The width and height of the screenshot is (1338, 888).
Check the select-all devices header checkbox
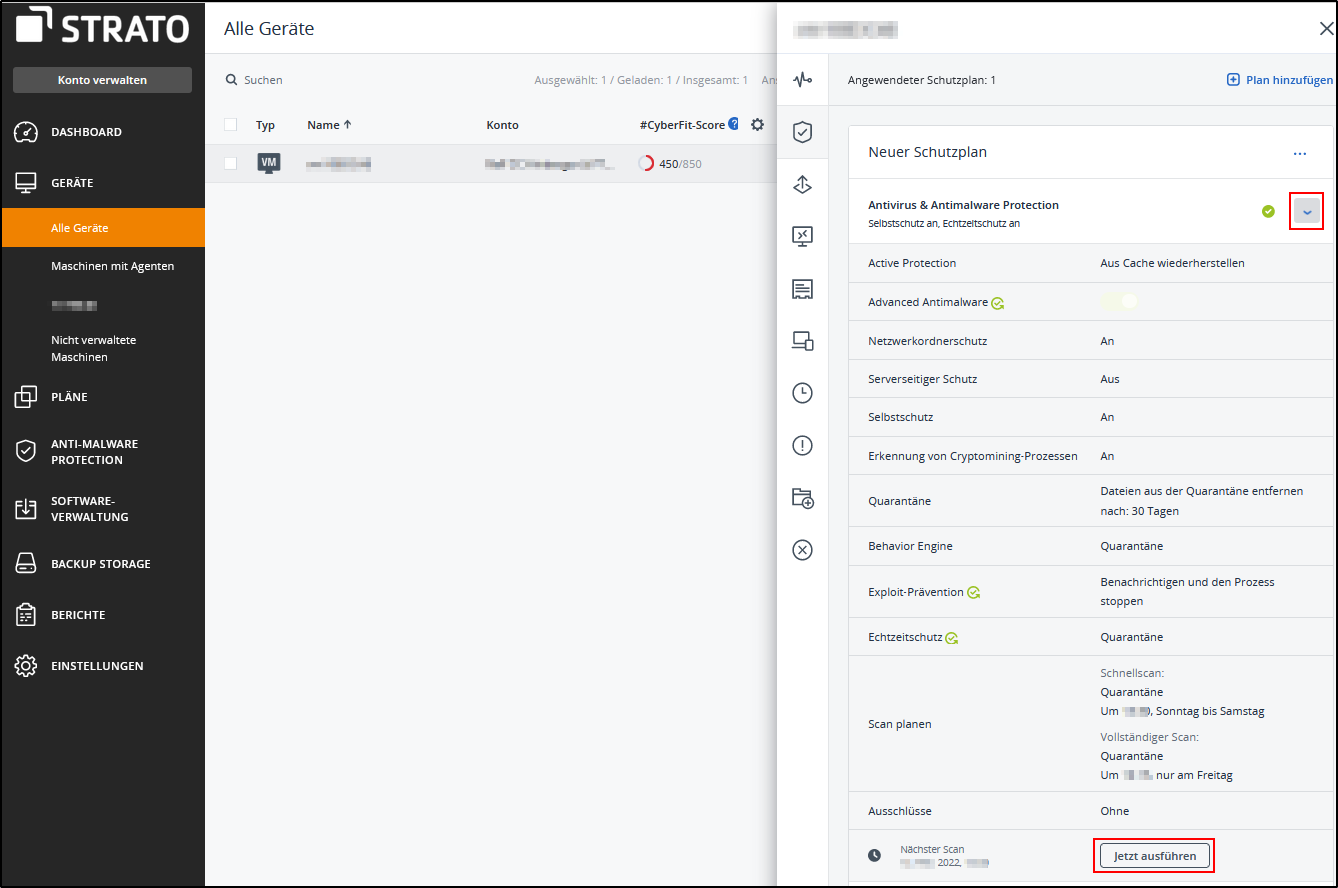(x=231, y=125)
